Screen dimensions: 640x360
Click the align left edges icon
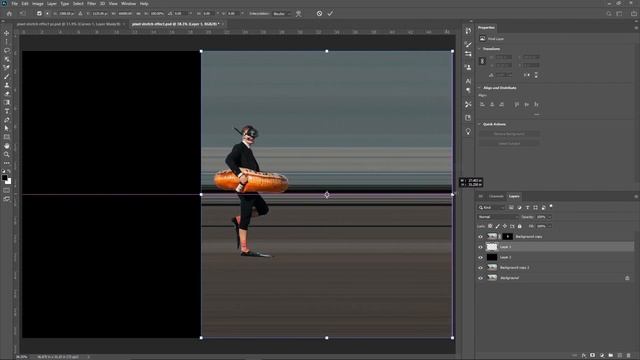(x=482, y=104)
